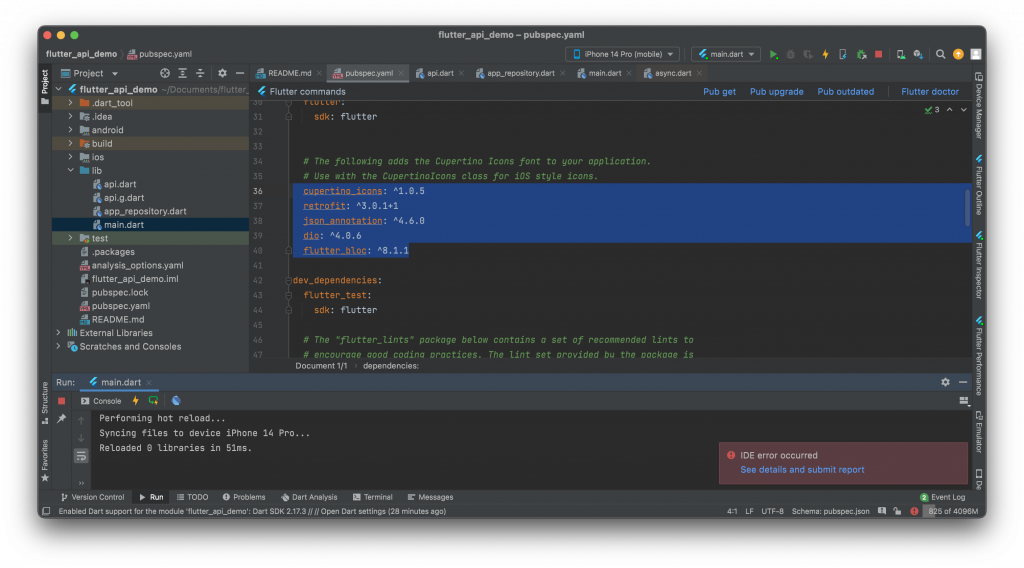
Task: Collapse the lib folder
Action: click(71, 170)
